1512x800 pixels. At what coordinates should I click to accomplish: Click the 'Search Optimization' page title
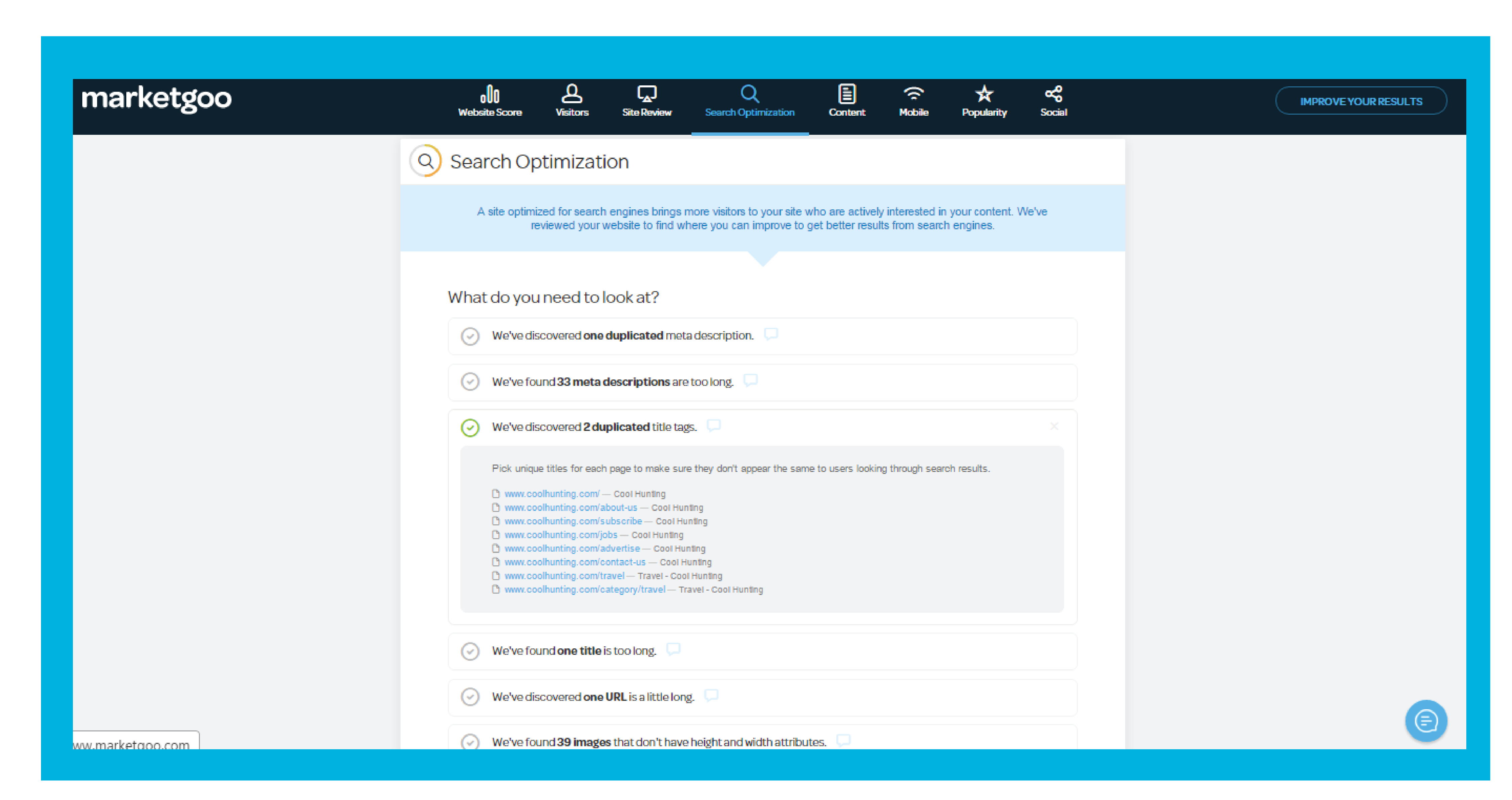539,162
